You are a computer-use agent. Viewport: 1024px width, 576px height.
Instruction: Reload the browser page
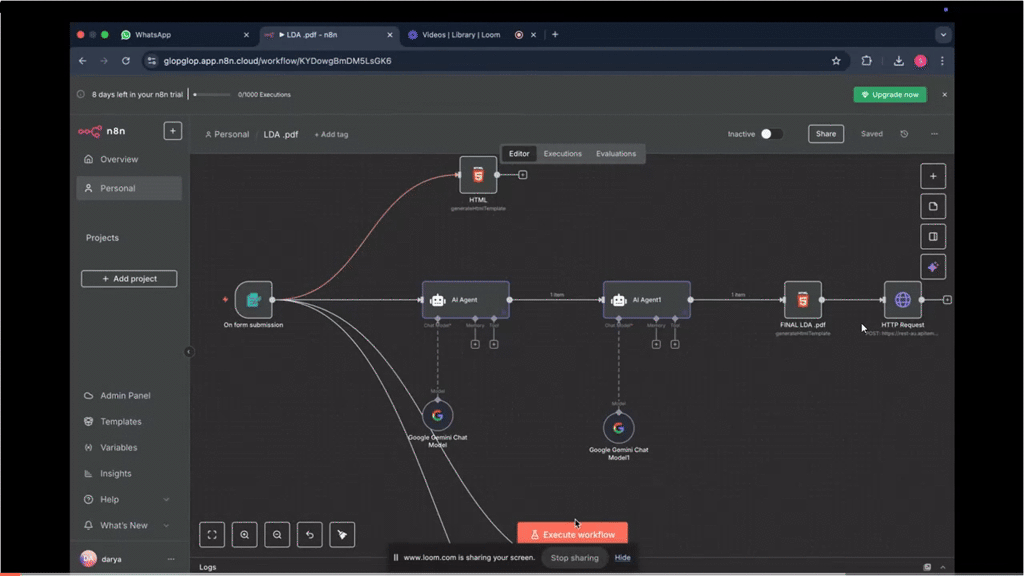tap(125, 61)
